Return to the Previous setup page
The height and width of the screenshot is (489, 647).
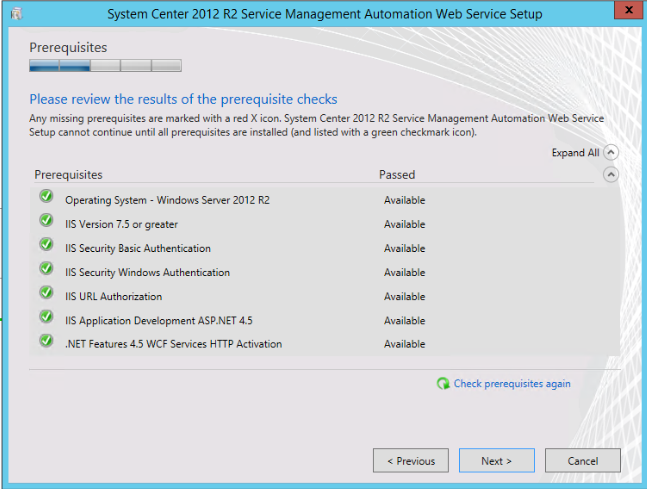point(410,461)
